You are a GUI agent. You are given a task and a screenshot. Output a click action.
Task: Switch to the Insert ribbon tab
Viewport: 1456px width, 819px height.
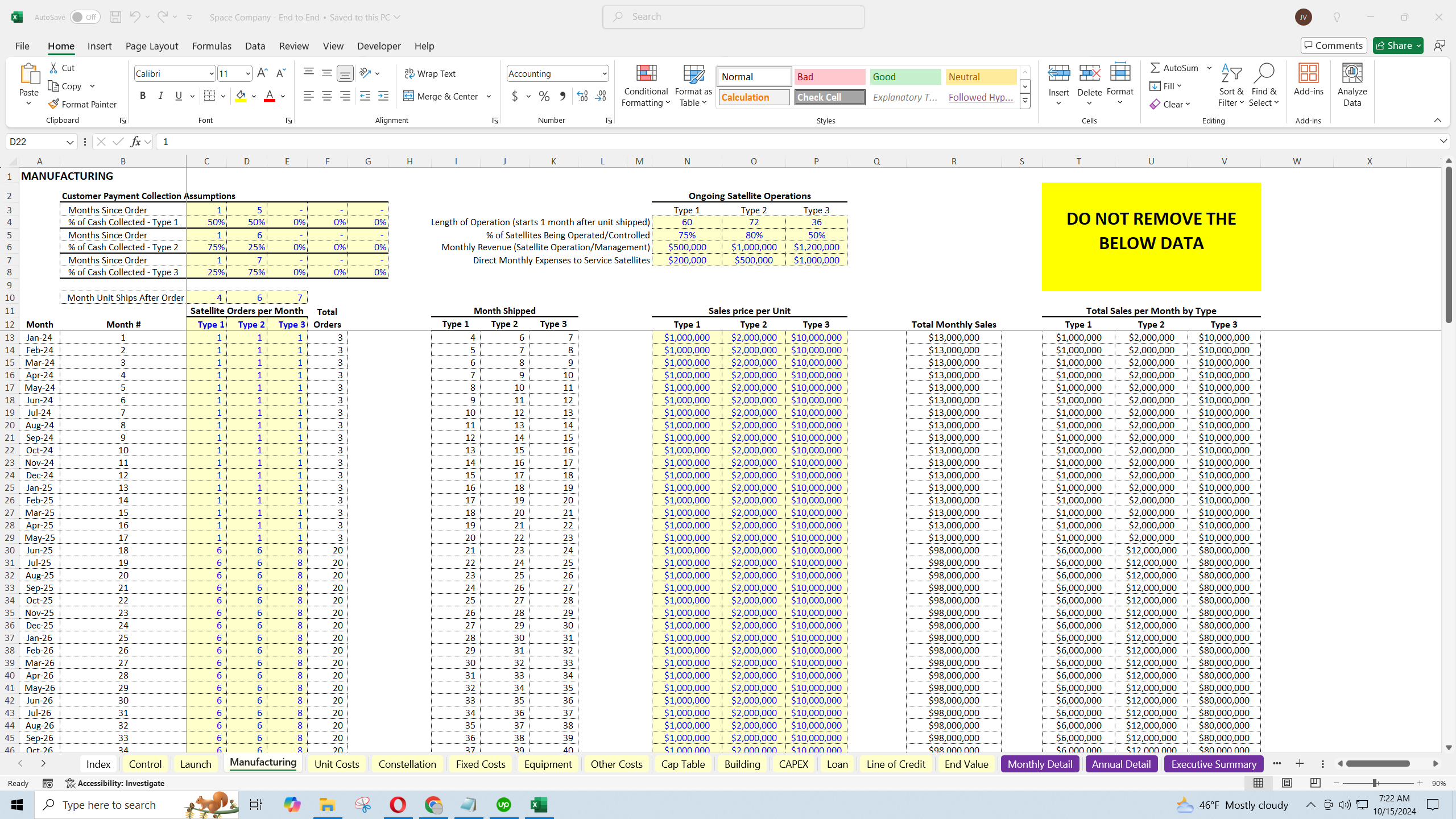[100, 46]
